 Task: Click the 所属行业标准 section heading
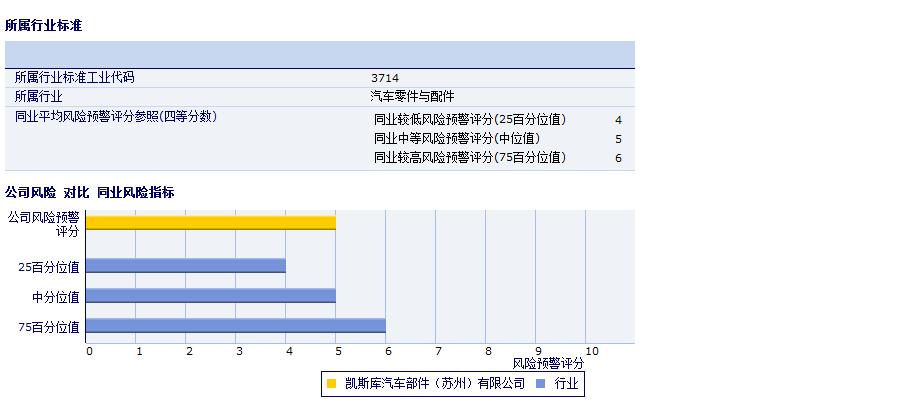pyautogui.click(x=43, y=25)
